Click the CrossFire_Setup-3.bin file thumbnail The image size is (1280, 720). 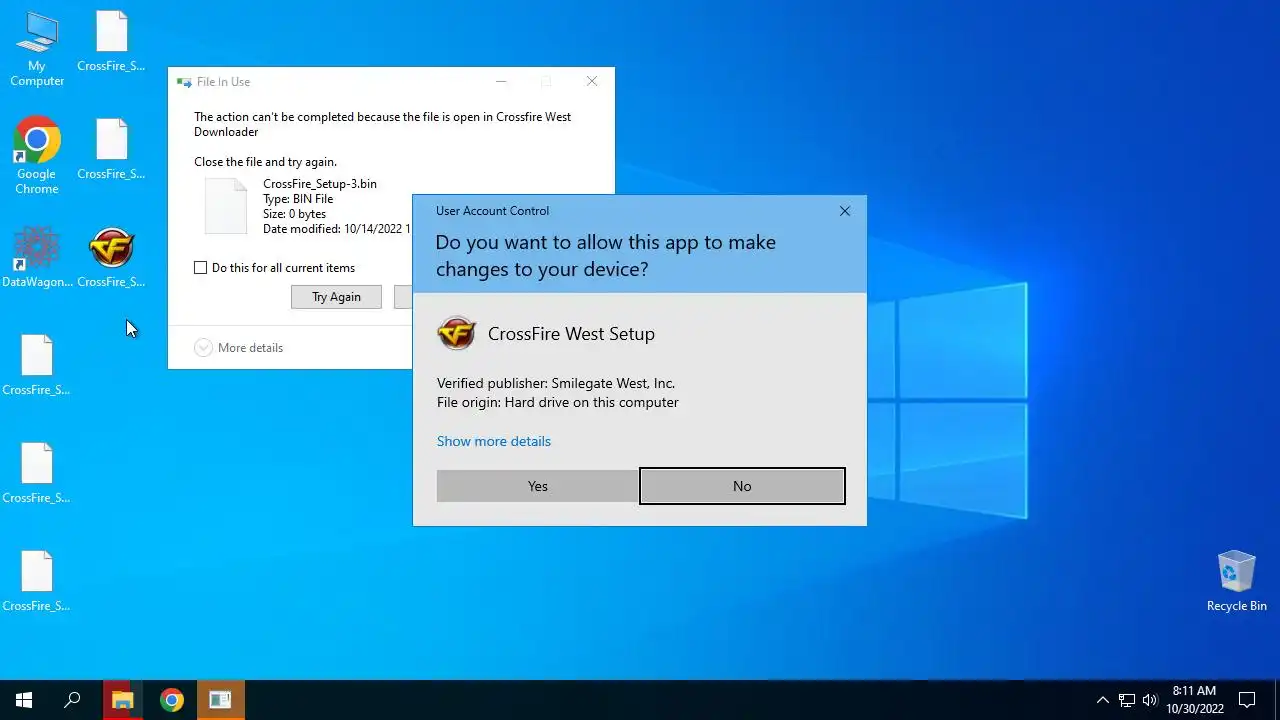(225, 206)
